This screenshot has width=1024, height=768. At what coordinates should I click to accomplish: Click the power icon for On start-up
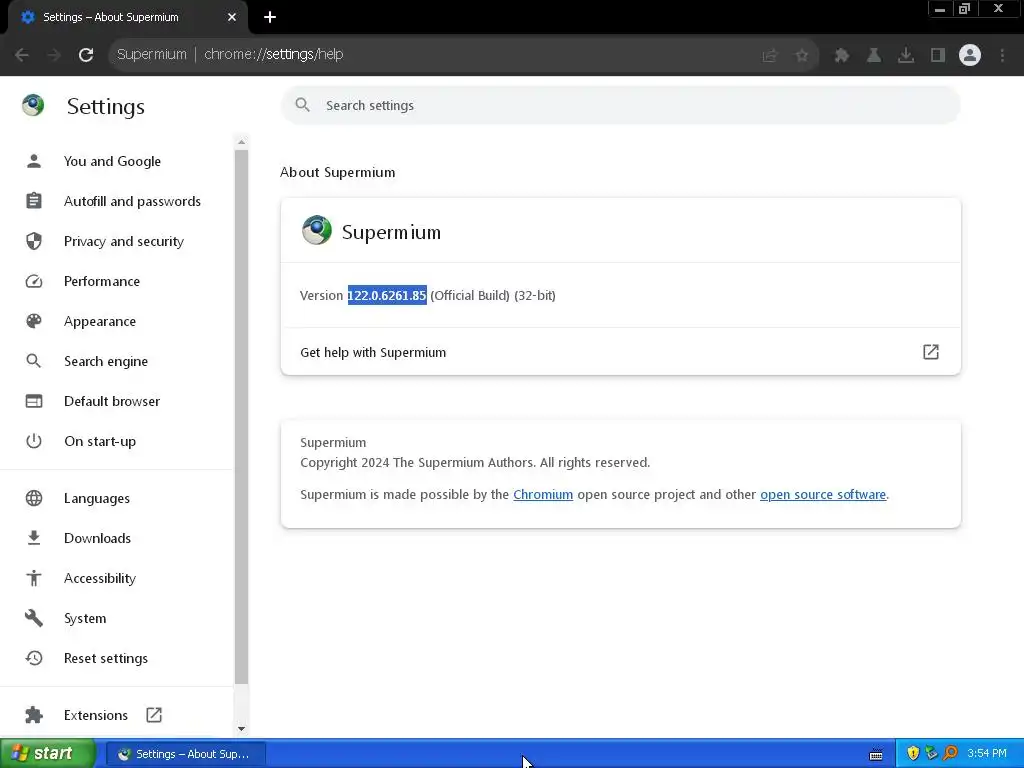pyautogui.click(x=34, y=441)
